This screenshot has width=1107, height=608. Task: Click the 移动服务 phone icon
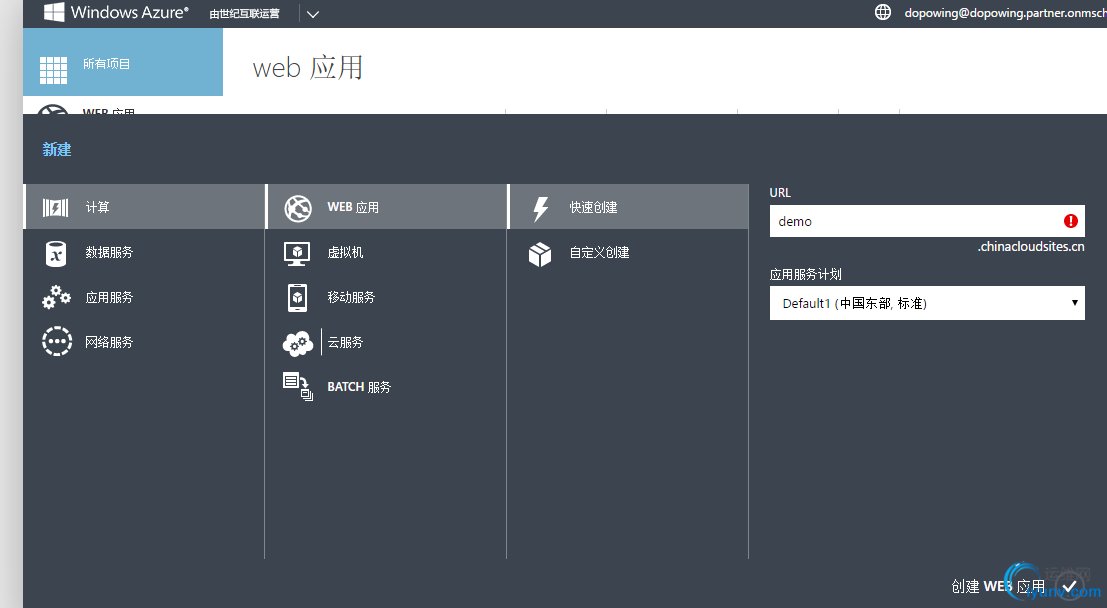coord(298,297)
